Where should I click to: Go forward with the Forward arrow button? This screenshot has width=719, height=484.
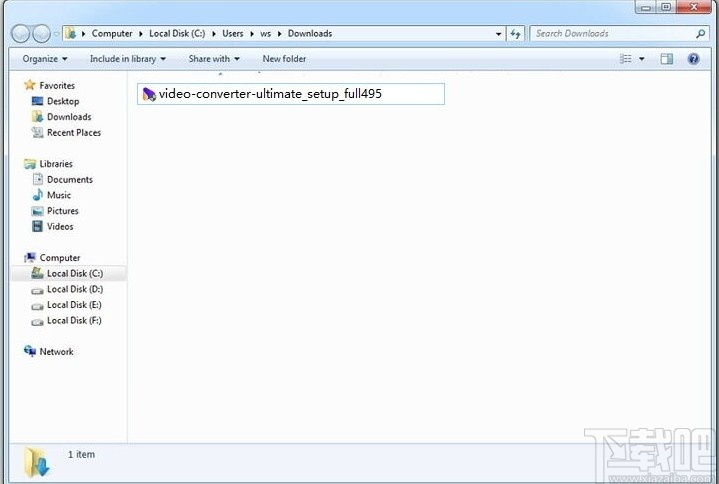tap(42, 33)
